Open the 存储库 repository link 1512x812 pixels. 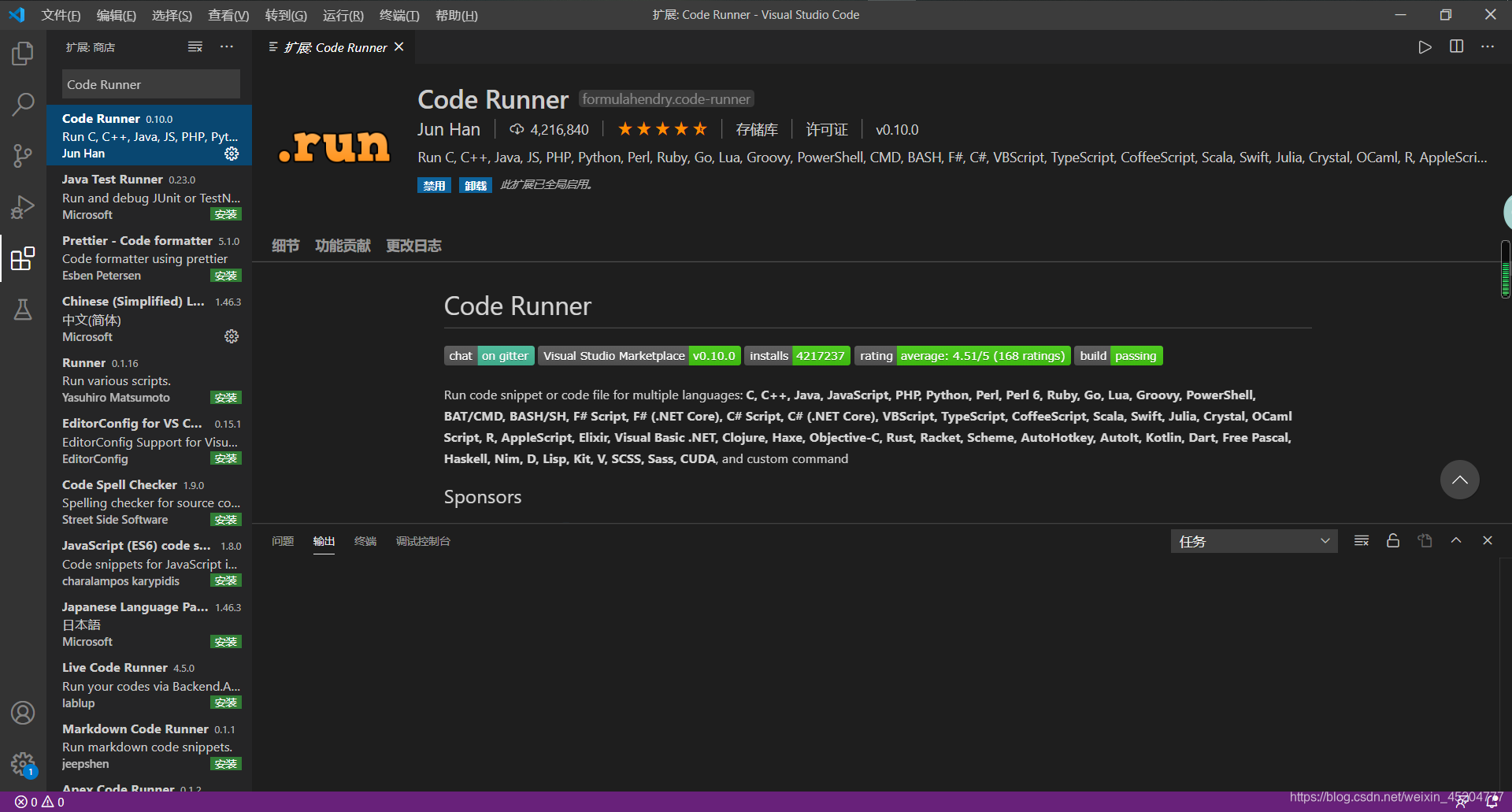coord(756,129)
